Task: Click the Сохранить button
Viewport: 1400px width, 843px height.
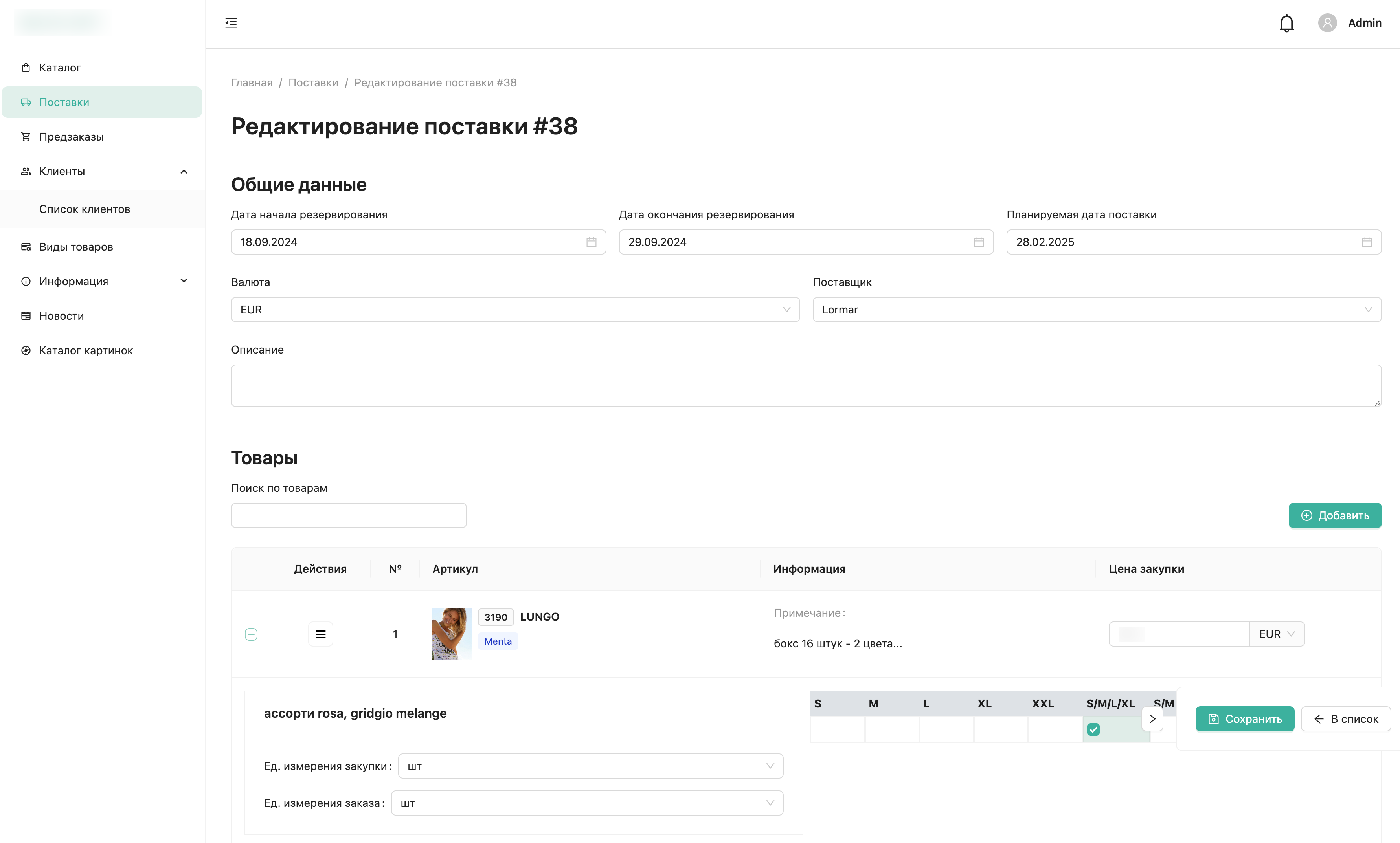Action: (x=1244, y=718)
